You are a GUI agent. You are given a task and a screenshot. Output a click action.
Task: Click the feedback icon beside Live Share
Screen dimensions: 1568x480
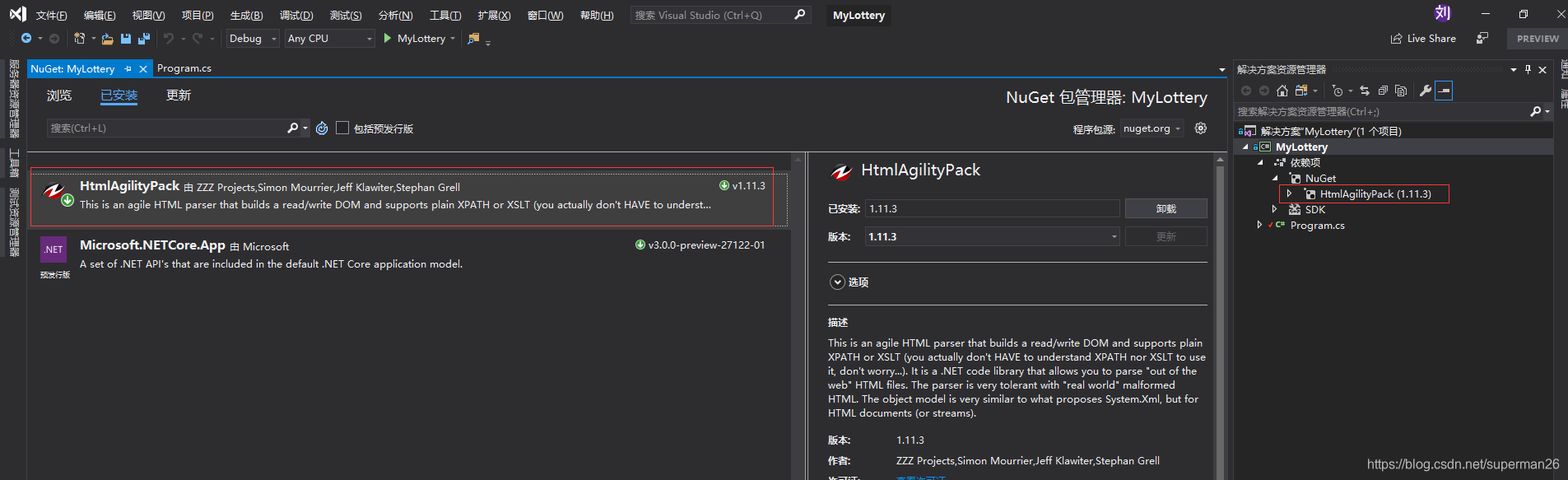(1482, 39)
